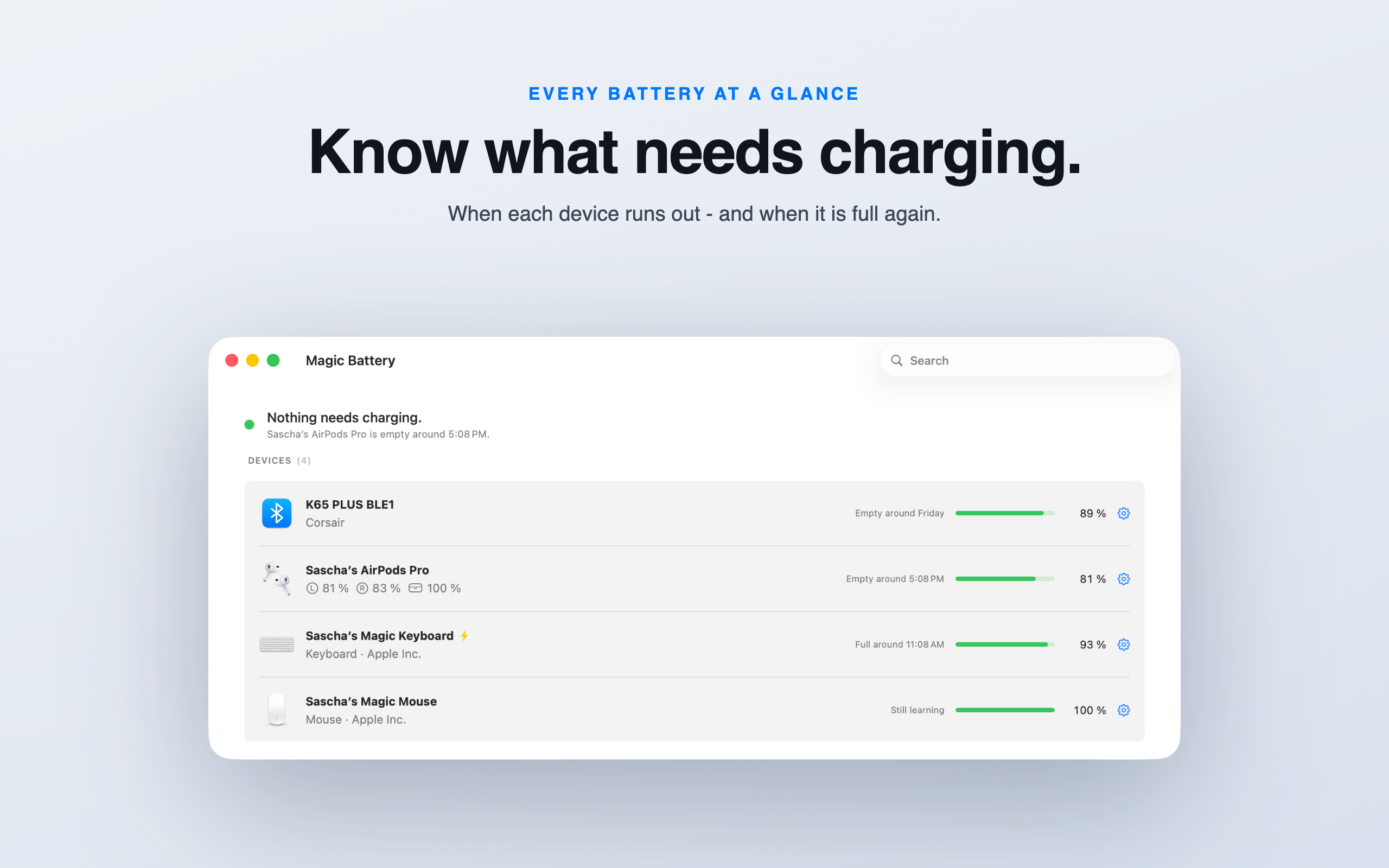
Task: Click the search magnifier icon
Action: (x=896, y=361)
